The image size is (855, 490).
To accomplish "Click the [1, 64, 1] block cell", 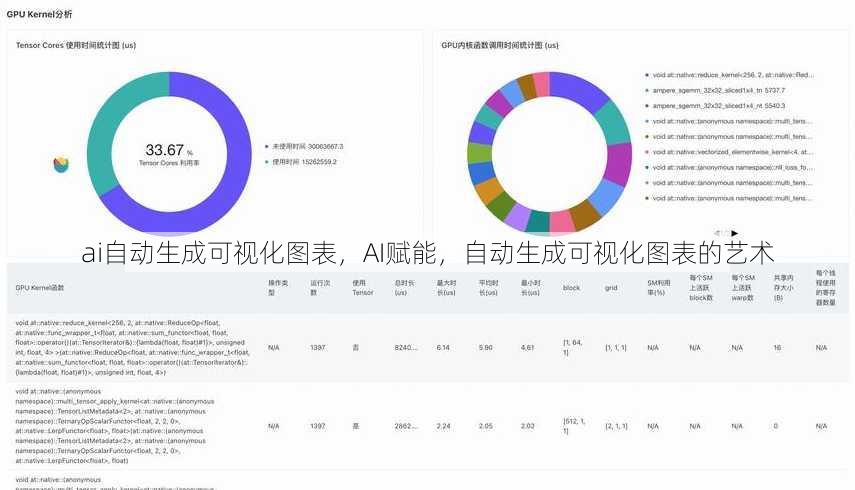I will [x=573, y=348].
